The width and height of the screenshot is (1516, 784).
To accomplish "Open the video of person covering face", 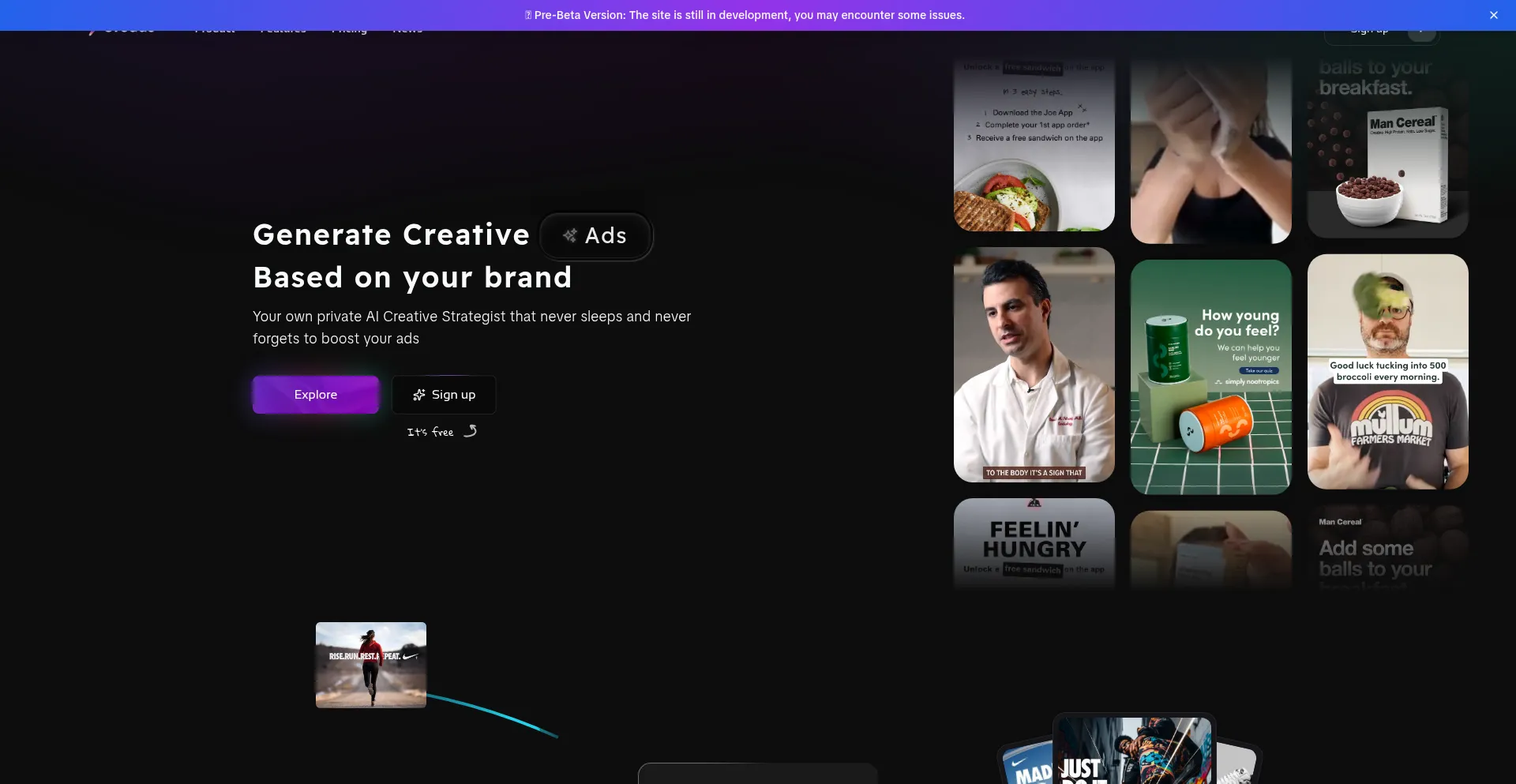I will point(1210,150).
